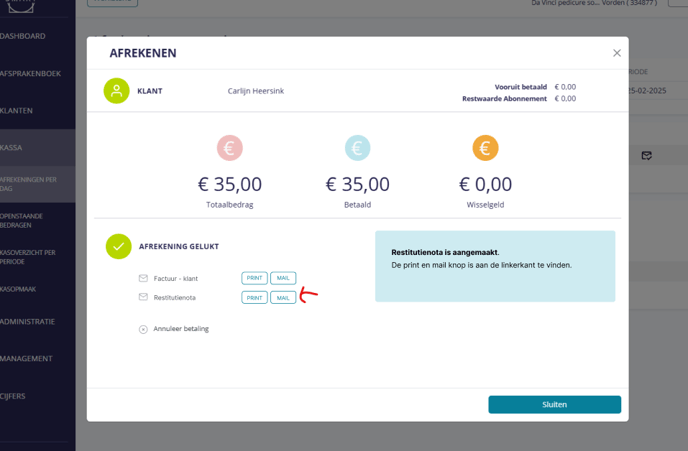Select Kasopmaak in the sidebar
The width and height of the screenshot is (688, 451).
point(18,289)
